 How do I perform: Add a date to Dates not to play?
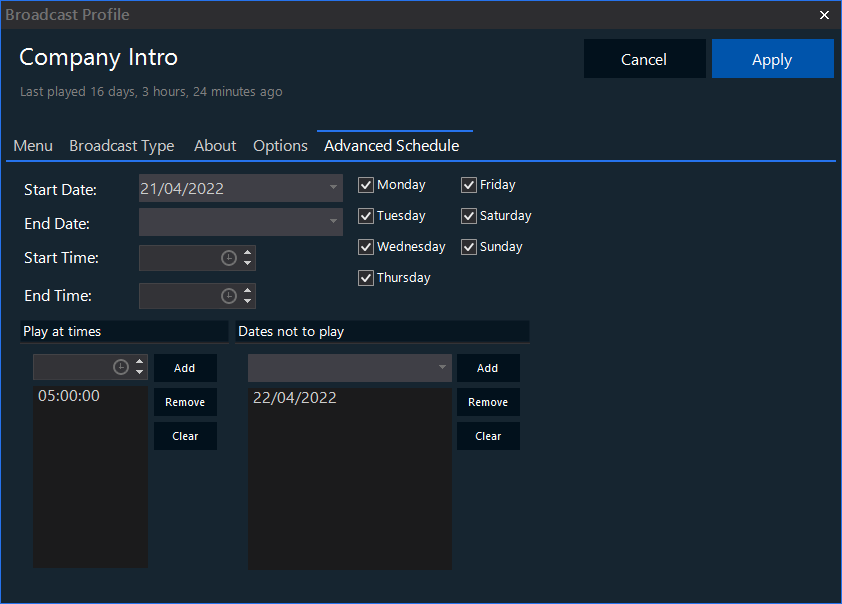(x=488, y=368)
